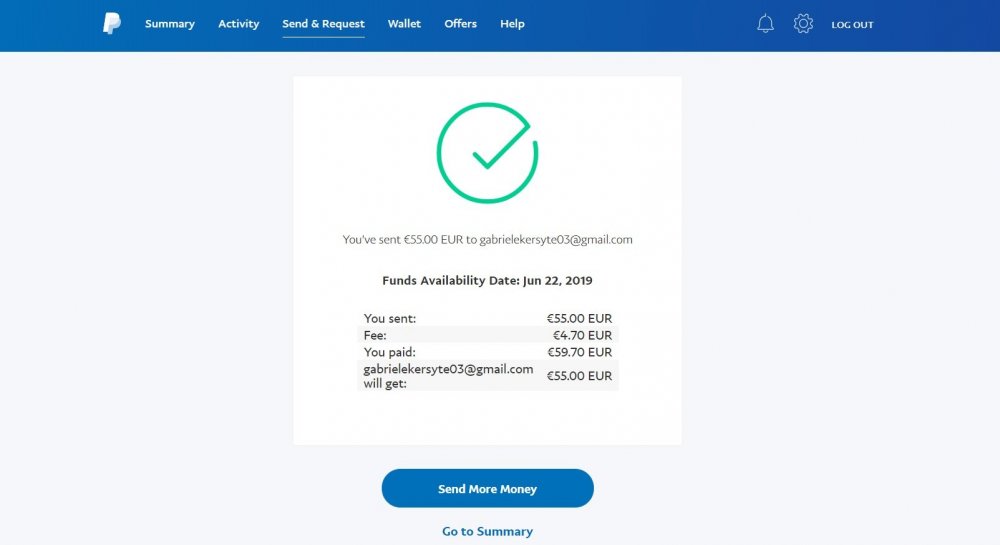
Task: Click the "You sent:" row label
Action: point(390,319)
